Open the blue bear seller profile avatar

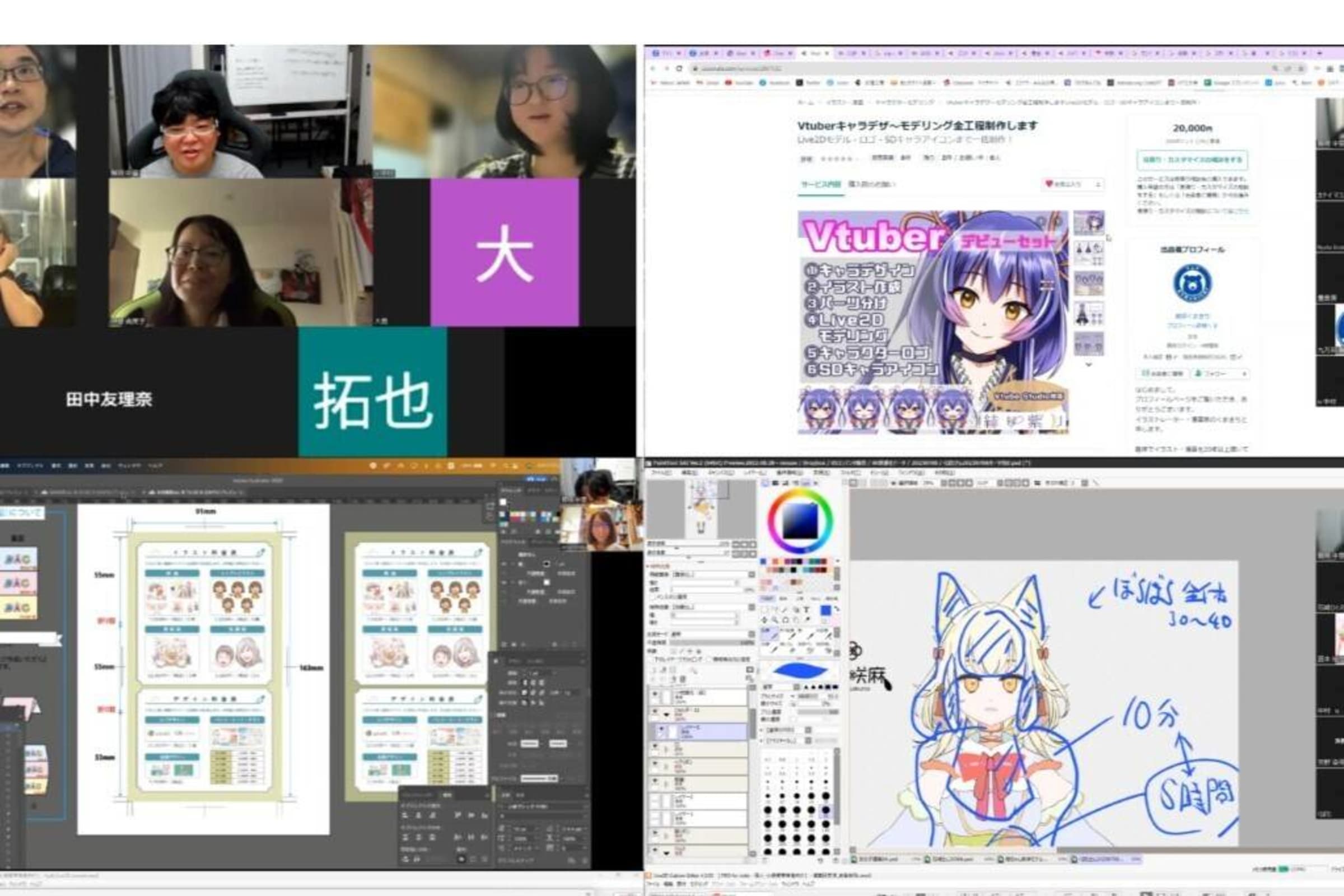click(1192, 283)
